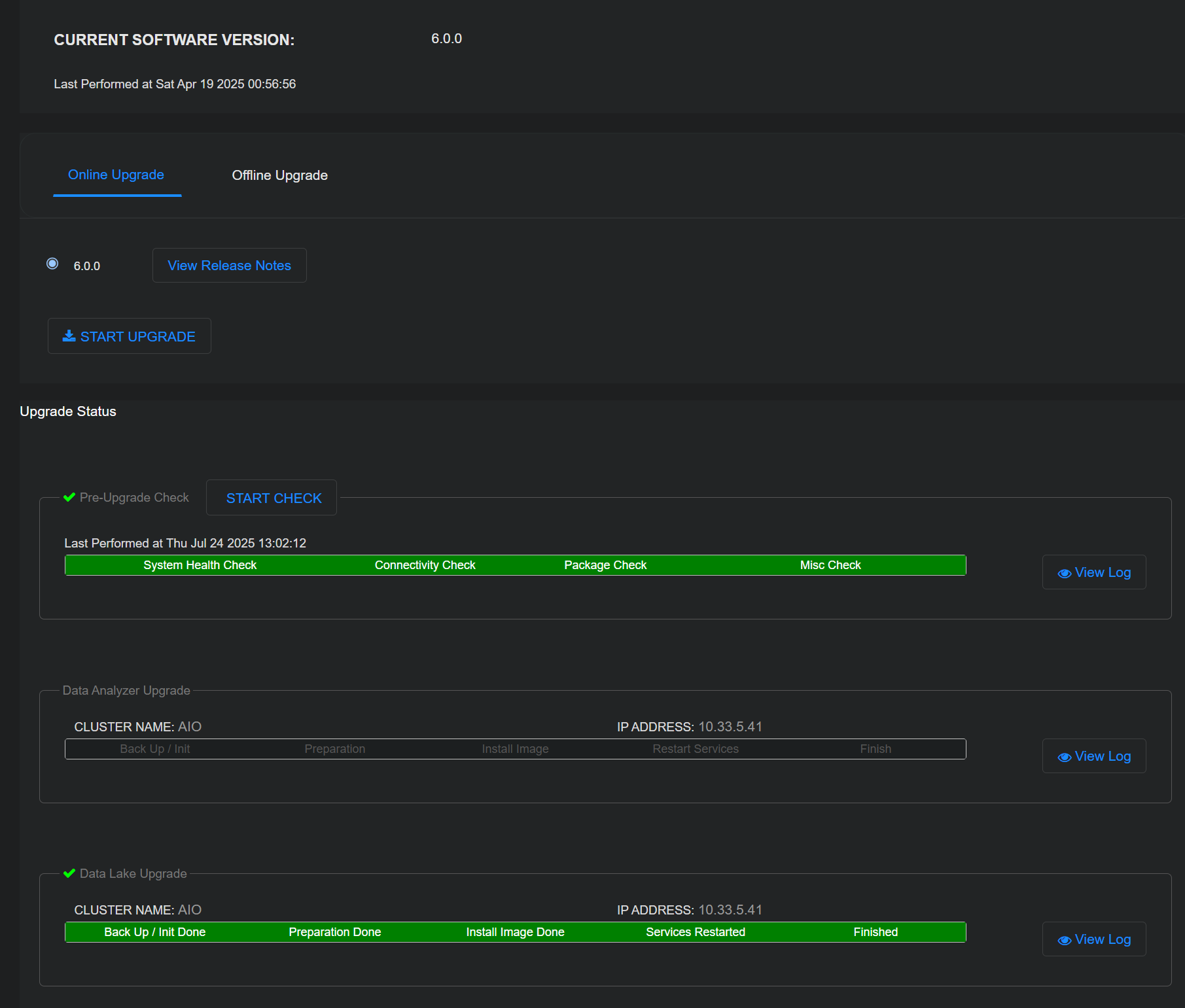Click Restart Services step in Data Analyzer bar
The width and height of the screenshot is (1185, 1008).
[695, 749]
